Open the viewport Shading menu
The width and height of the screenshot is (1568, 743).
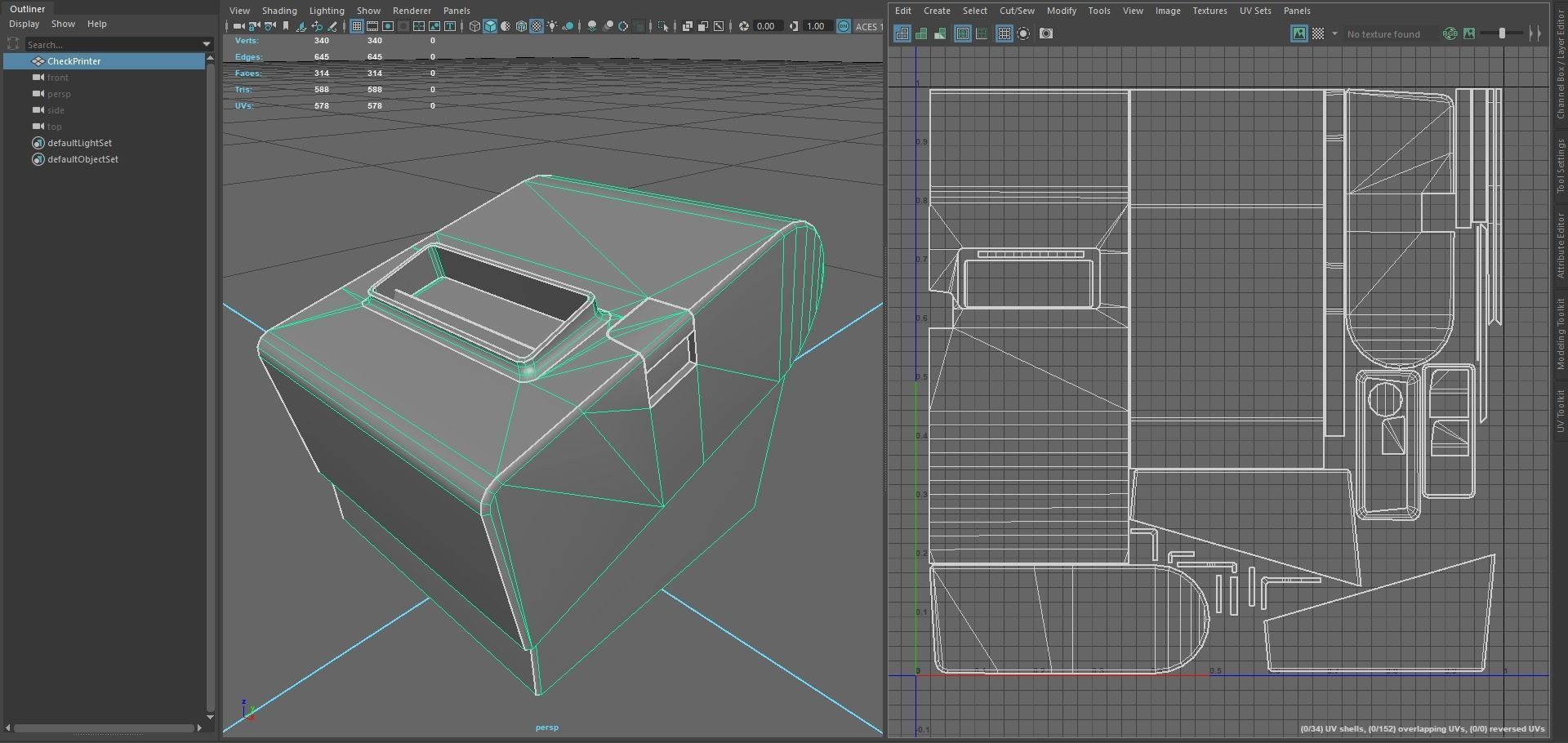(279, 11)
